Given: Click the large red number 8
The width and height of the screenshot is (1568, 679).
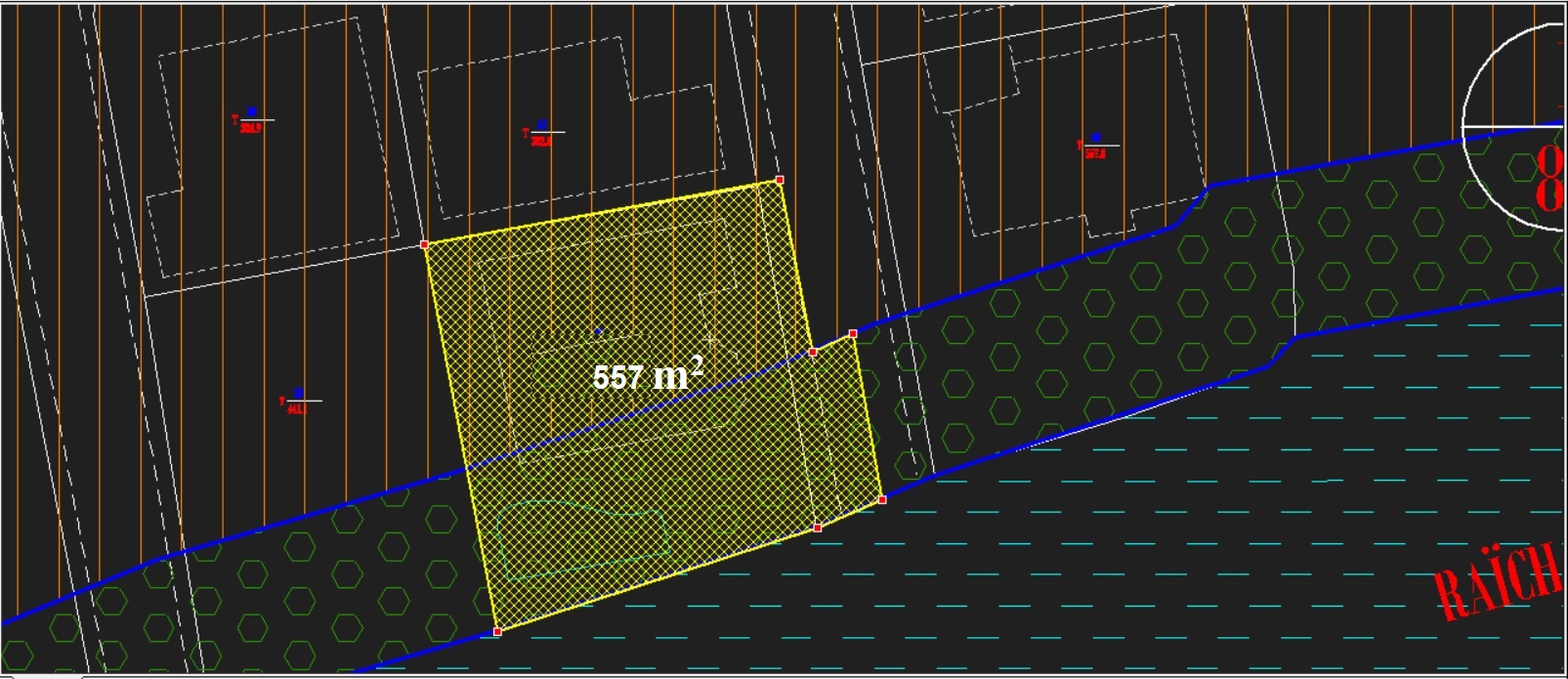Looking at the screenshot, I should pos(1550,180).
